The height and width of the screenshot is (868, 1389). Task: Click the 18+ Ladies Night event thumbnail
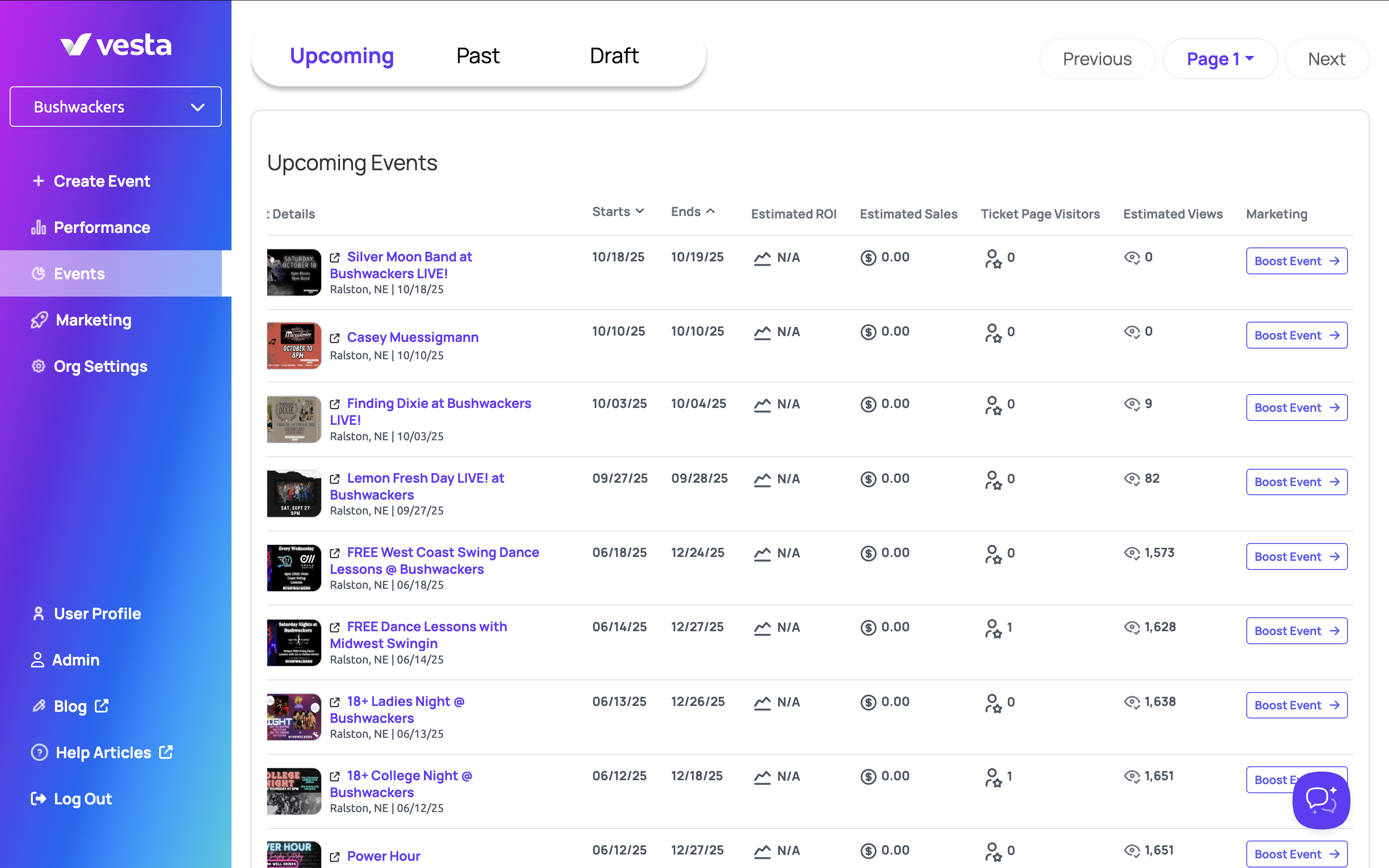[295, 717]
